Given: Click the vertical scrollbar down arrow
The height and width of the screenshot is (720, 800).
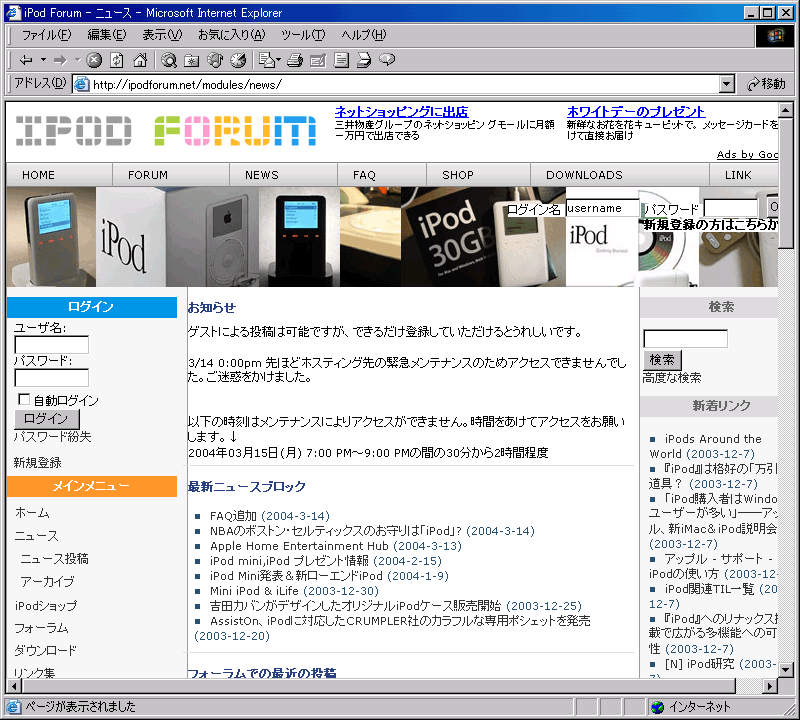Looking at the screenshot, I should [786, 669].
